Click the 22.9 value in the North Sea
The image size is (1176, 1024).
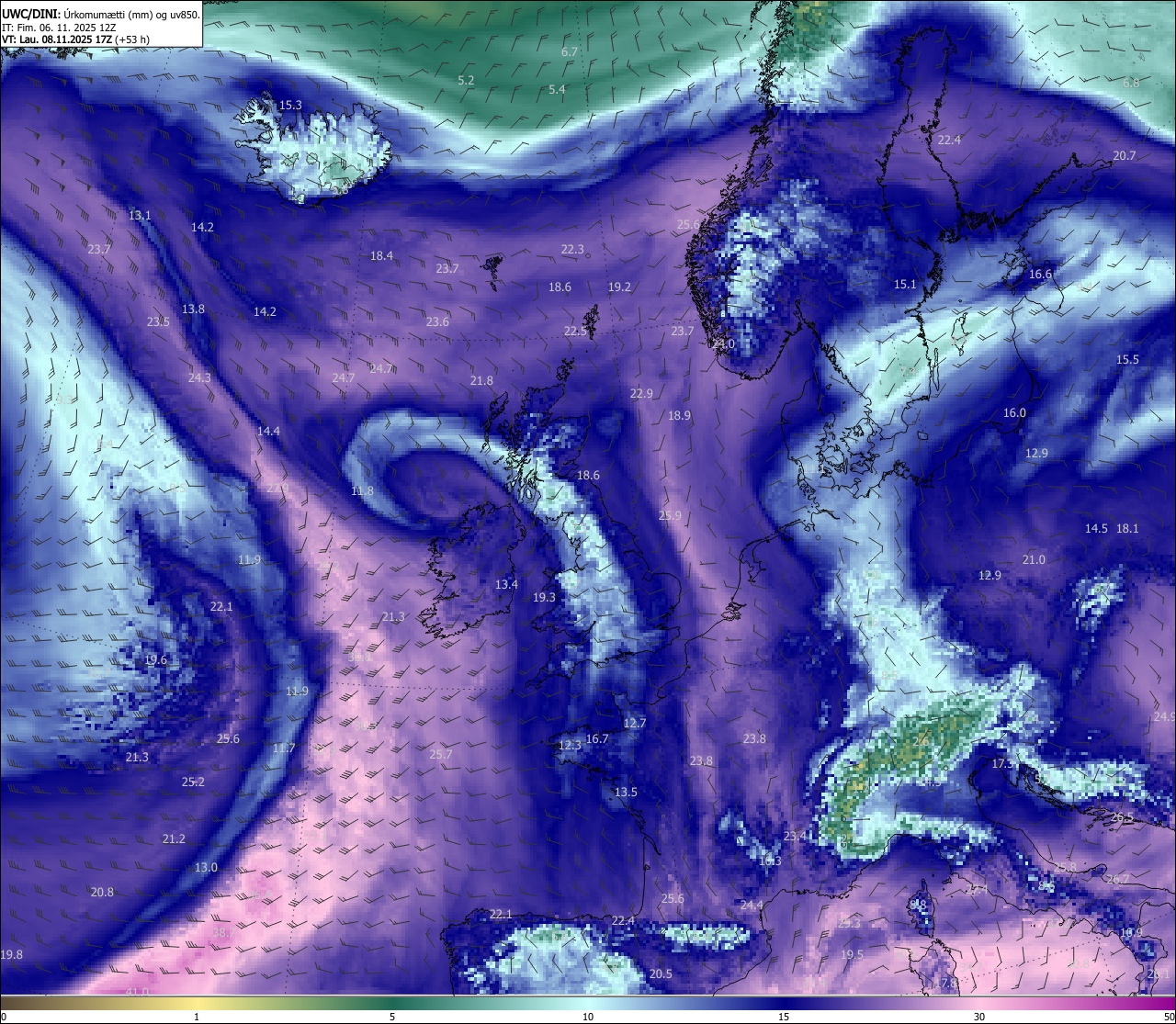641,394
